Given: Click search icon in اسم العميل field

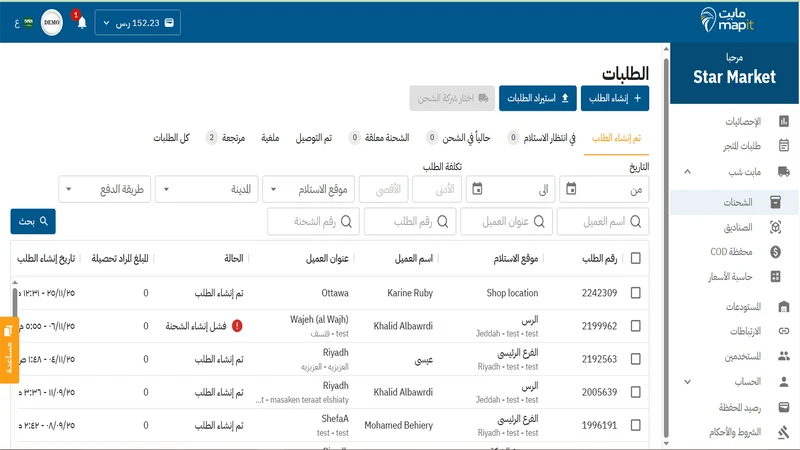Looking at the screenshot, I should (636, 221).
